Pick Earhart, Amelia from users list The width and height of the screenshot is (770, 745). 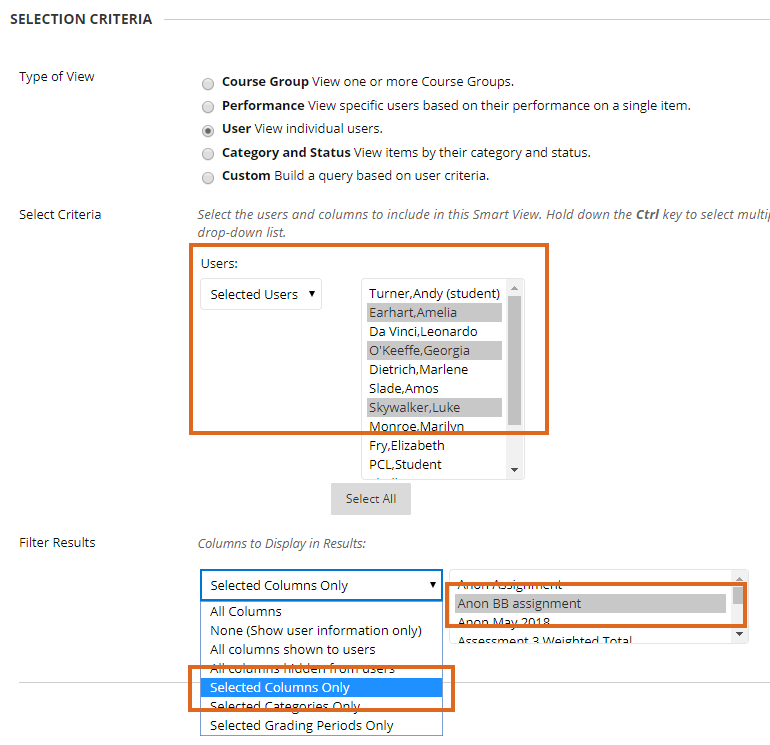pyautogui.click(x=413, y=312)
